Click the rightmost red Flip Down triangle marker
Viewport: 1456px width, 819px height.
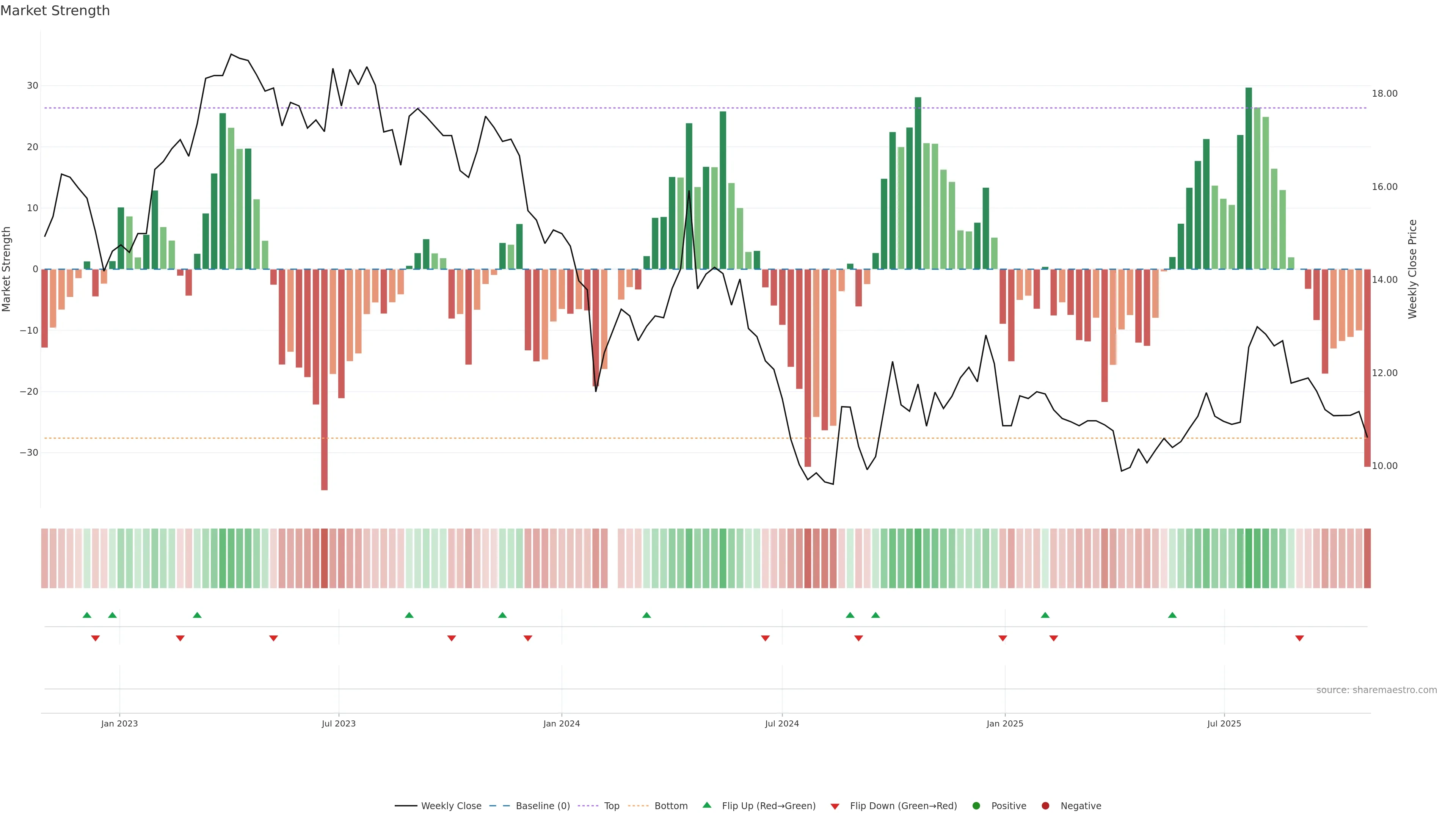point(1299,638)
